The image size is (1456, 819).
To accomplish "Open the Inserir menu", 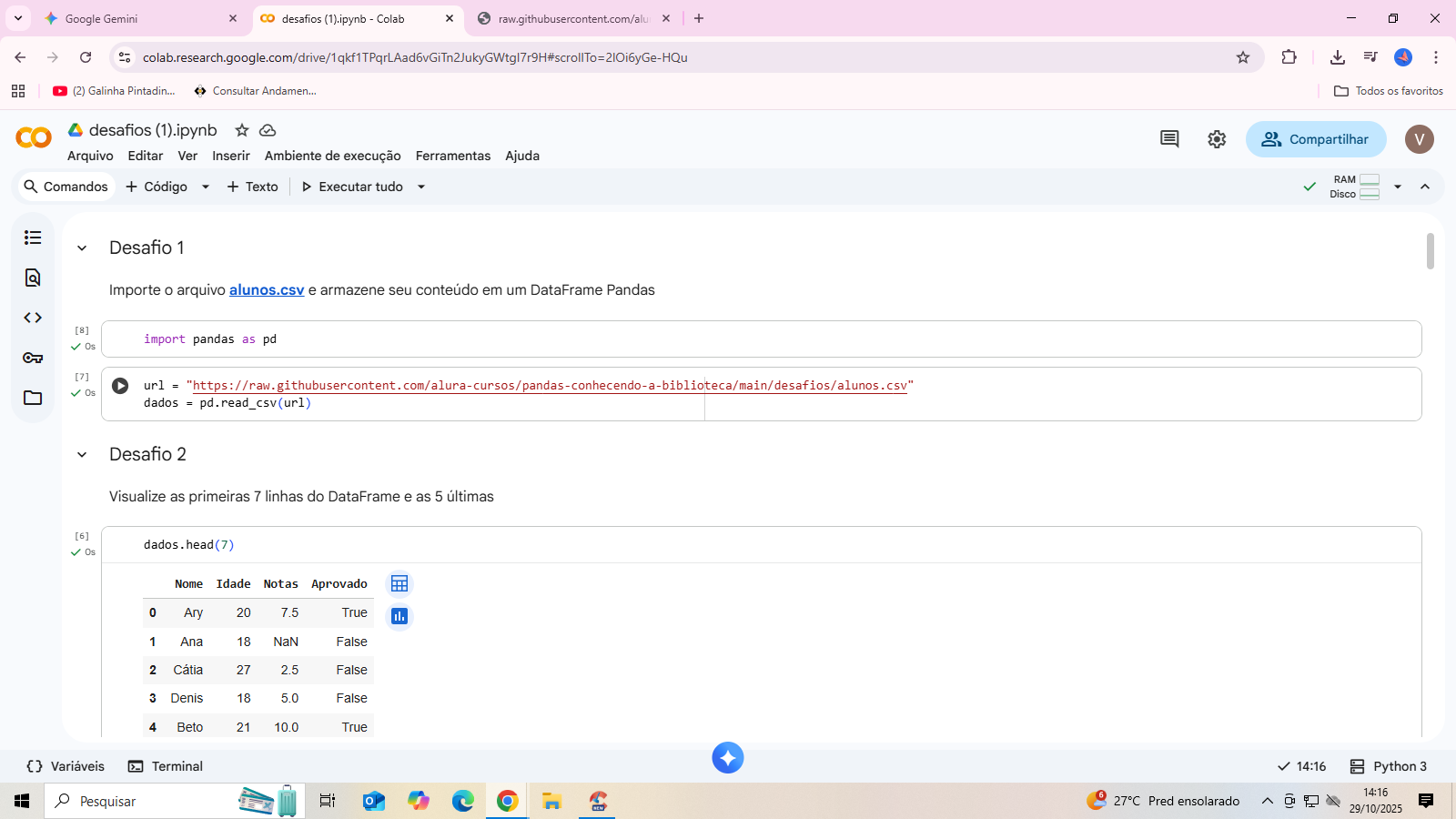I will tap(231, 156).
